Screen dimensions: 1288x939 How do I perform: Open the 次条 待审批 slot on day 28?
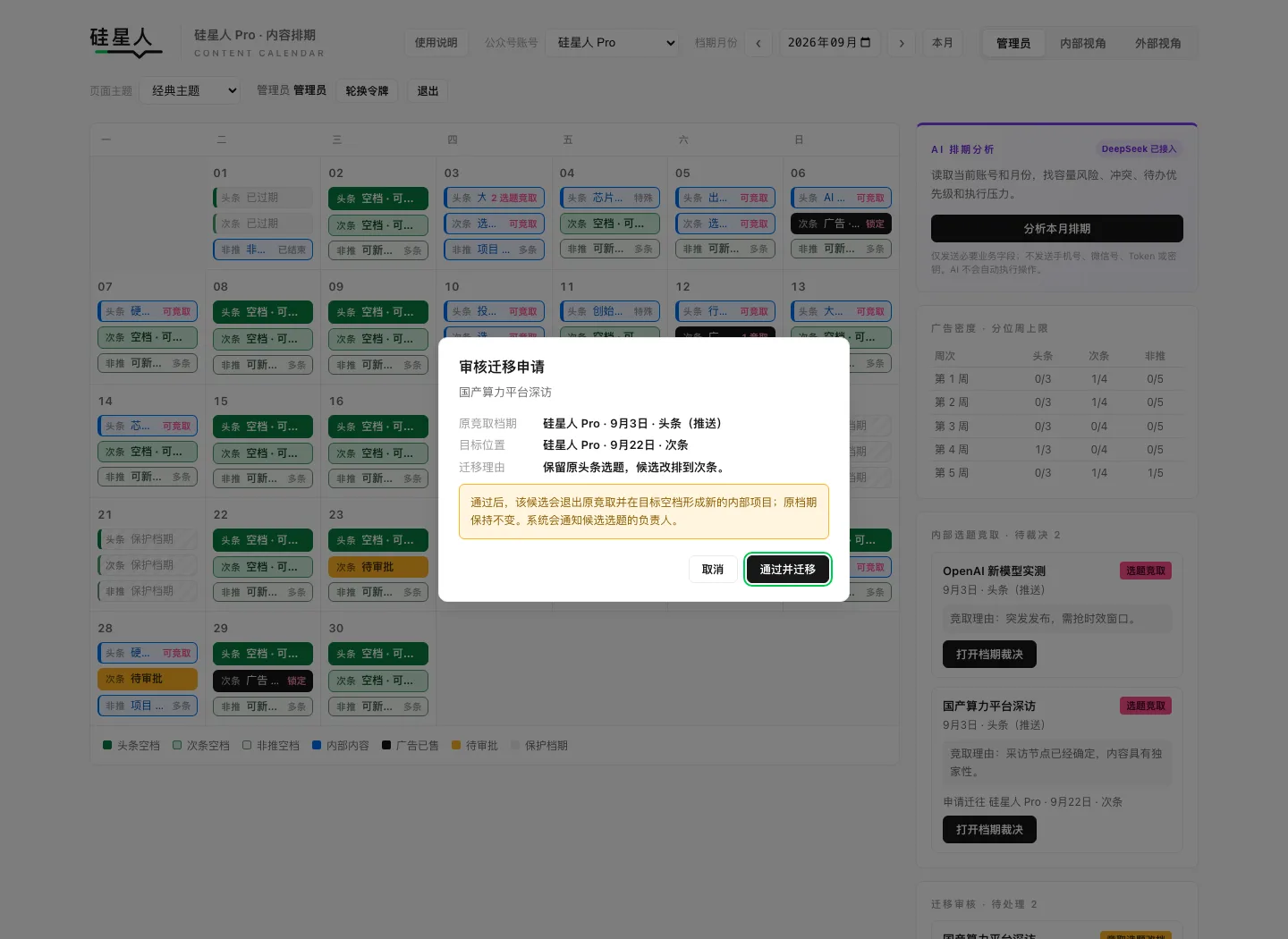(148, 679)
